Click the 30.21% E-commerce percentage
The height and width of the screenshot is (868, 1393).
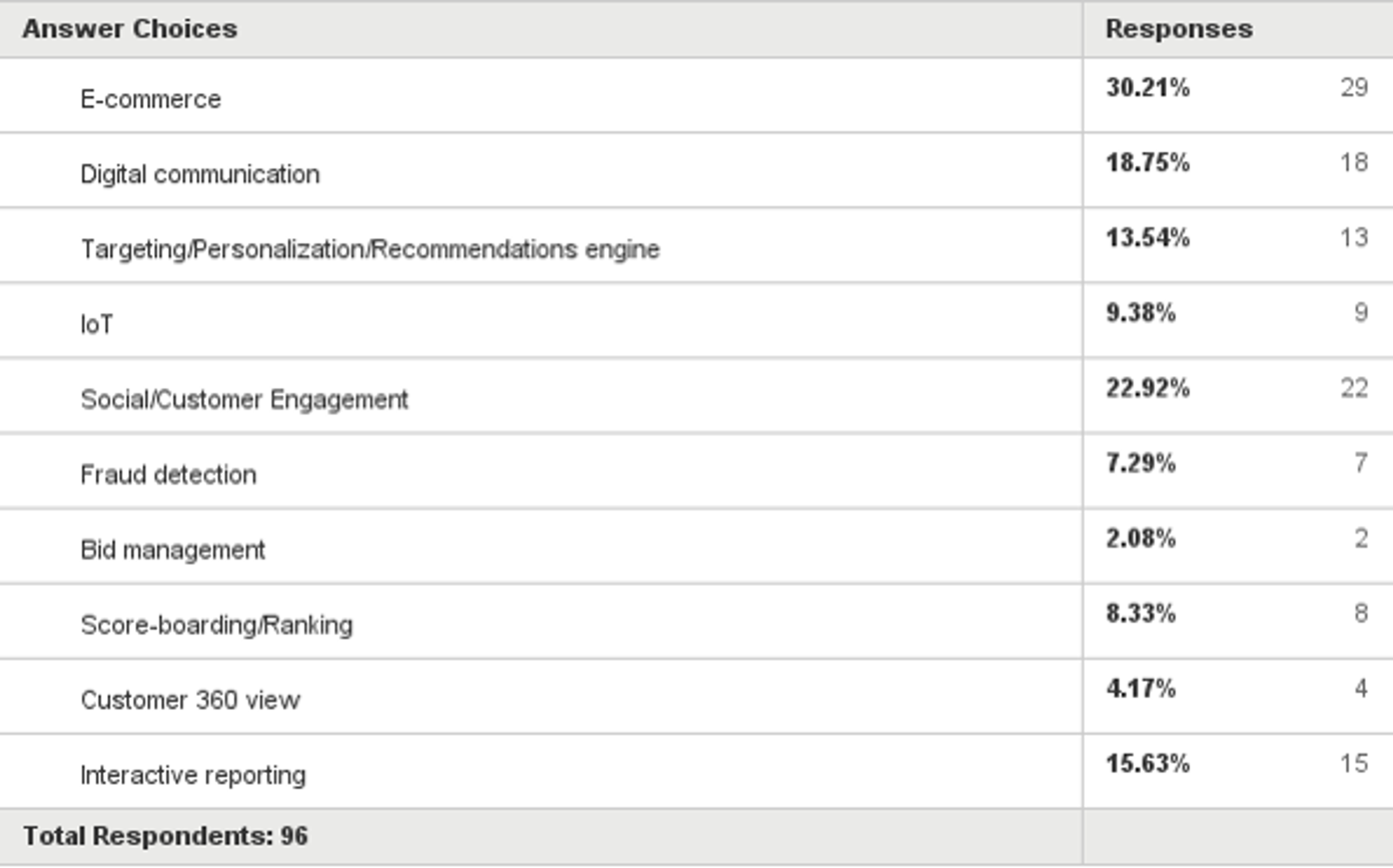point(1148,88)
